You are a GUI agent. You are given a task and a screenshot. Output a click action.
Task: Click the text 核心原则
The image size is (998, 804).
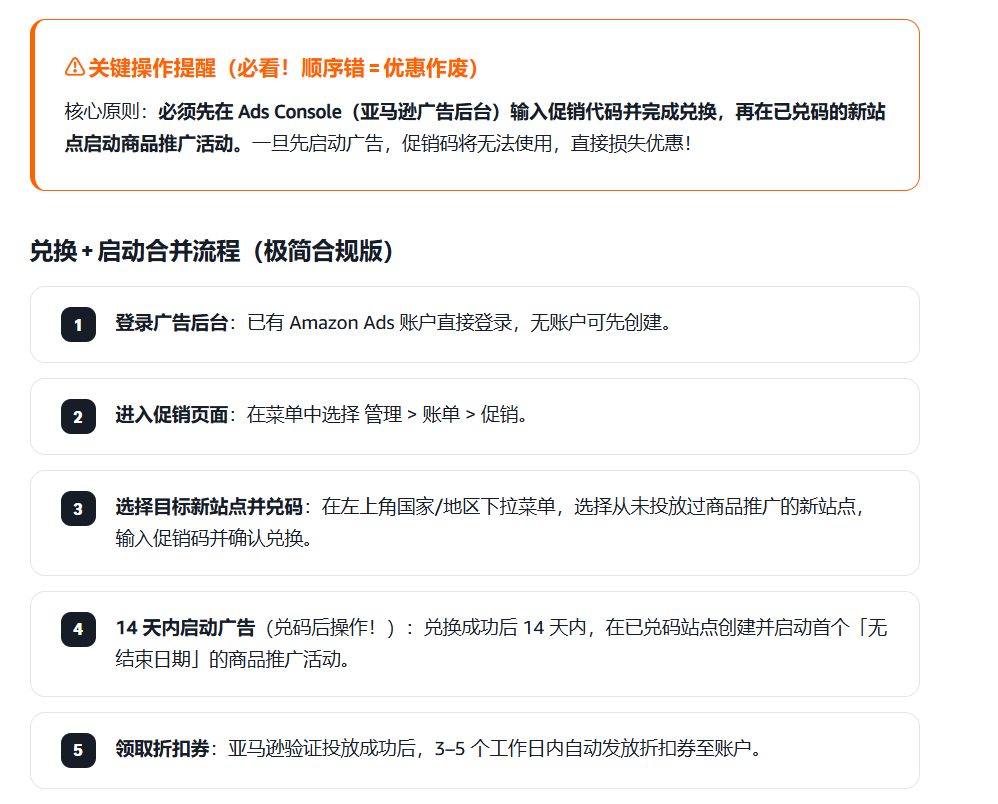coord(102,111)
